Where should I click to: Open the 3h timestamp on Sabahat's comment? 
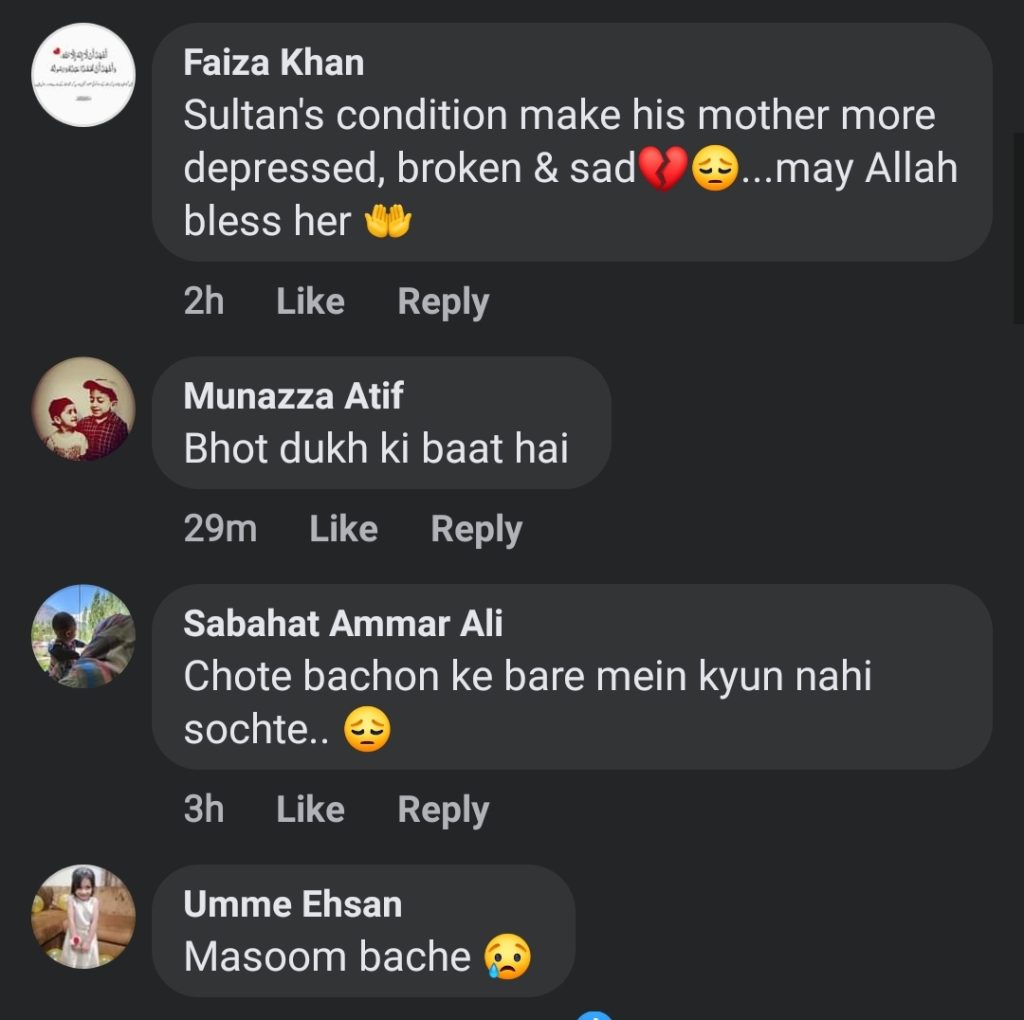point(204,810)
